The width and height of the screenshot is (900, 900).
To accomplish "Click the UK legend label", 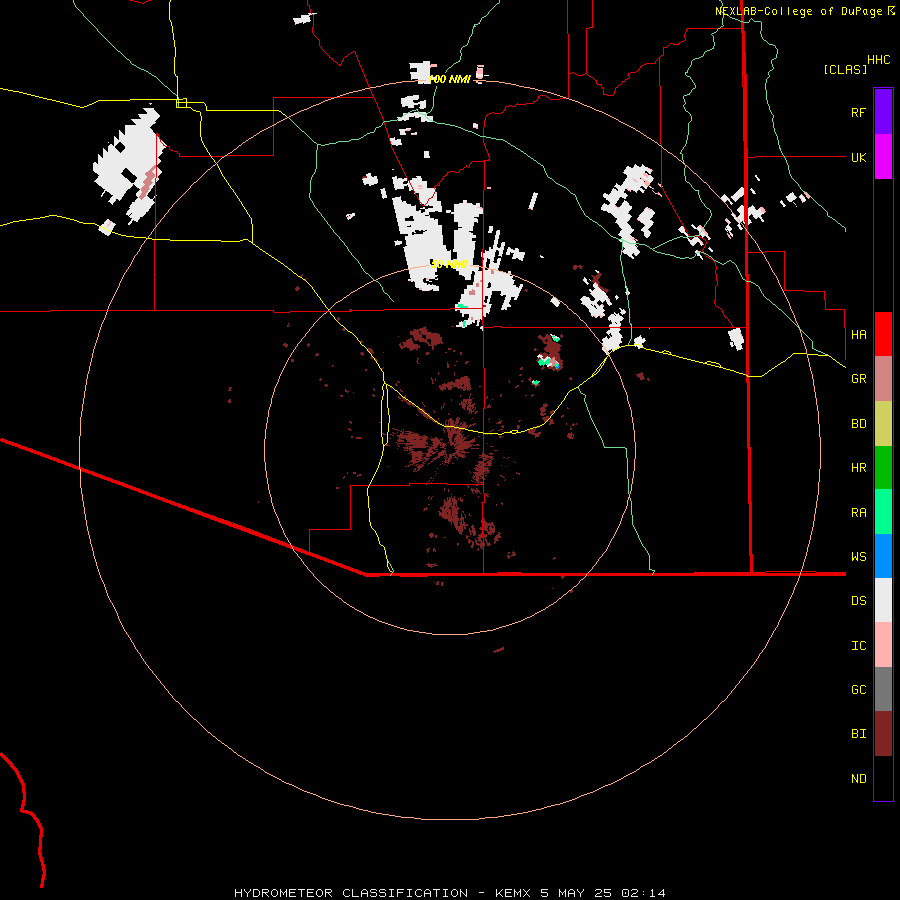I will click(x=858, y=157).
